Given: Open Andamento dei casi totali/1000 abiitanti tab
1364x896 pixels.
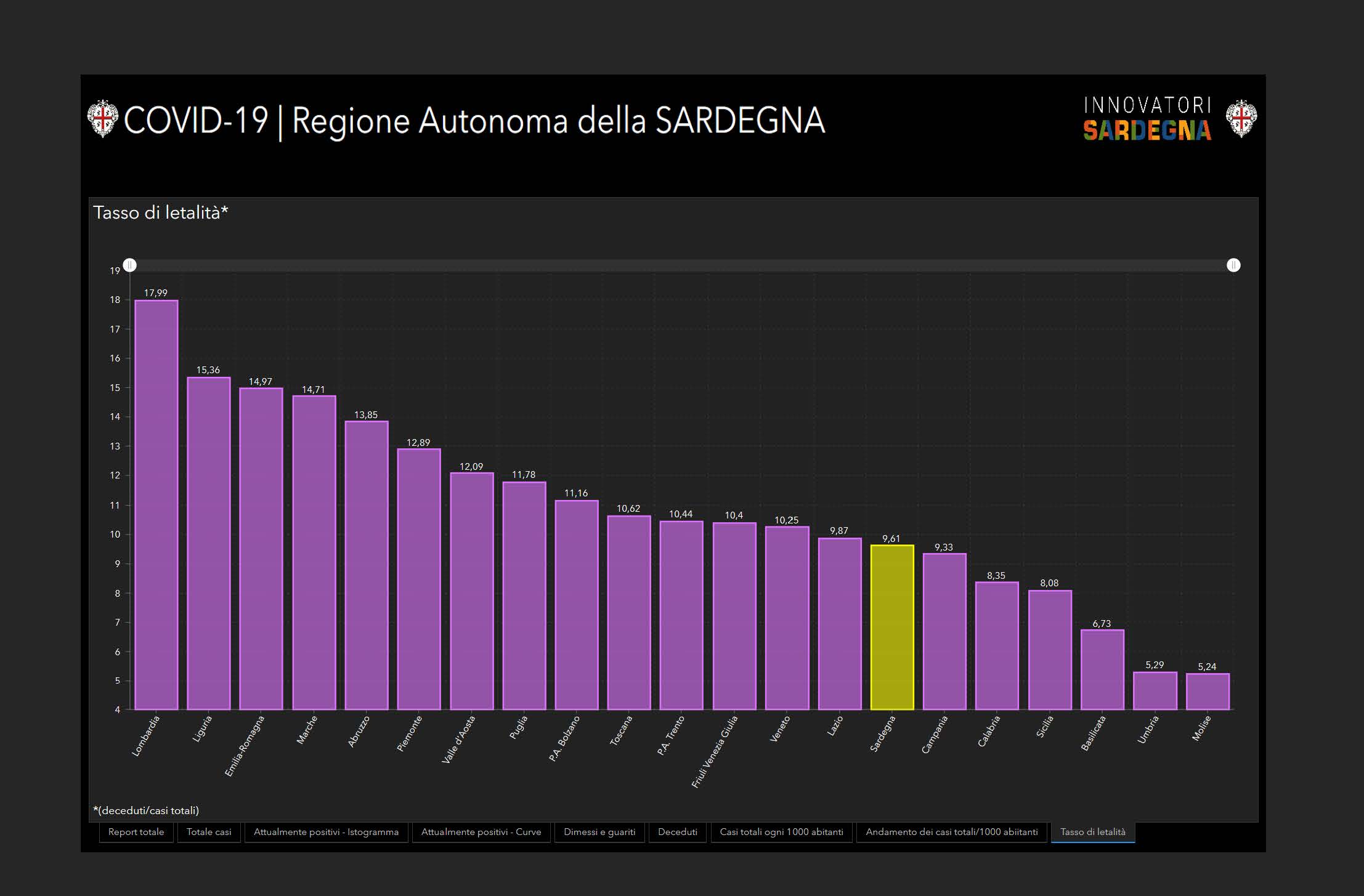Looking at the screenshot, I should click(x=951, y=832).
